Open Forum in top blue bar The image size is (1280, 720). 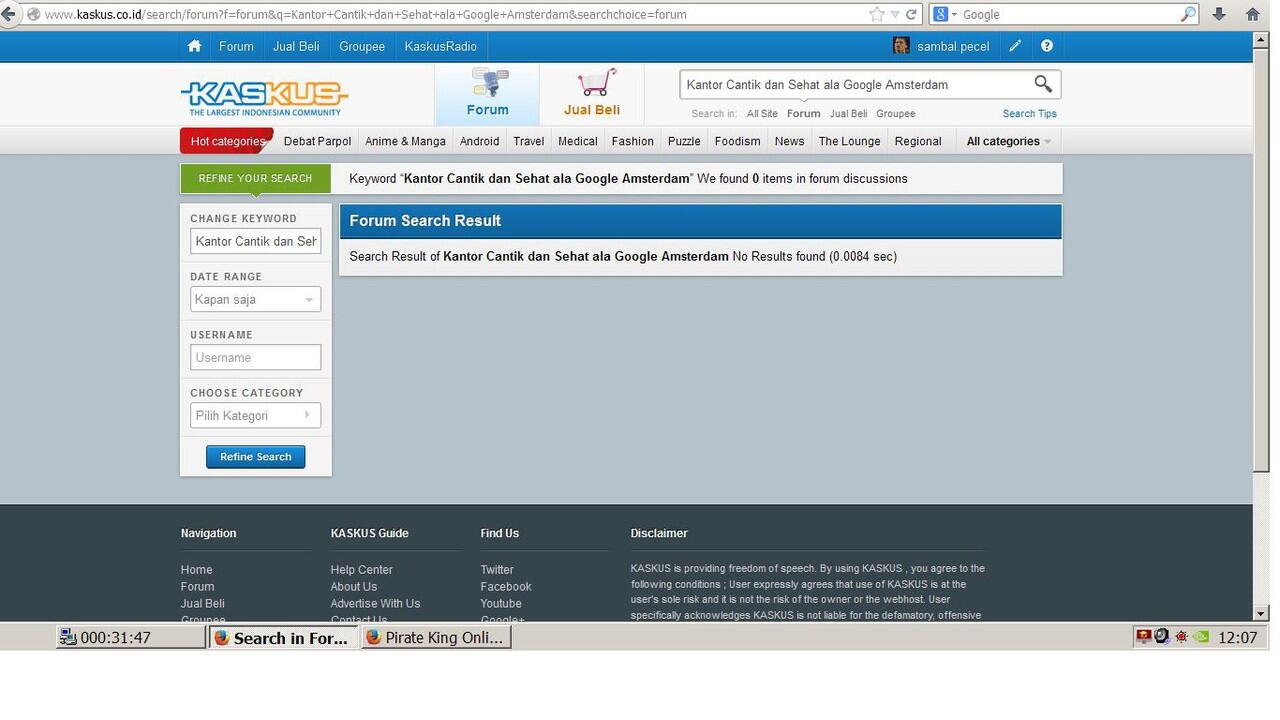(x=236, y=46)
